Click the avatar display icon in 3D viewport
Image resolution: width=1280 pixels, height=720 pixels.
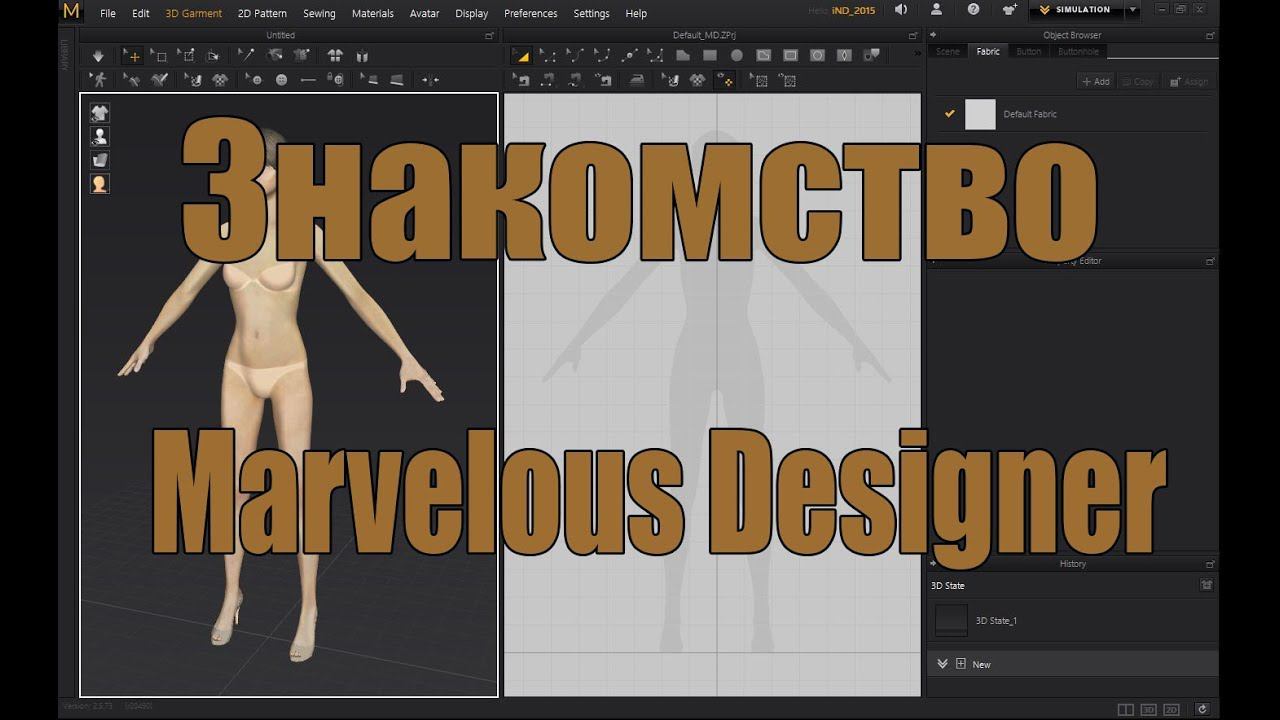coord(100,136)
